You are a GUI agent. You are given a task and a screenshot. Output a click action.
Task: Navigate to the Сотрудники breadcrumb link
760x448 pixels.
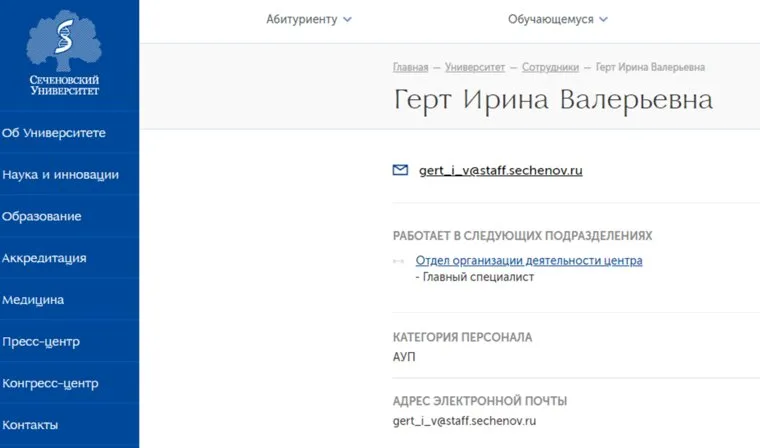[552, 67]
